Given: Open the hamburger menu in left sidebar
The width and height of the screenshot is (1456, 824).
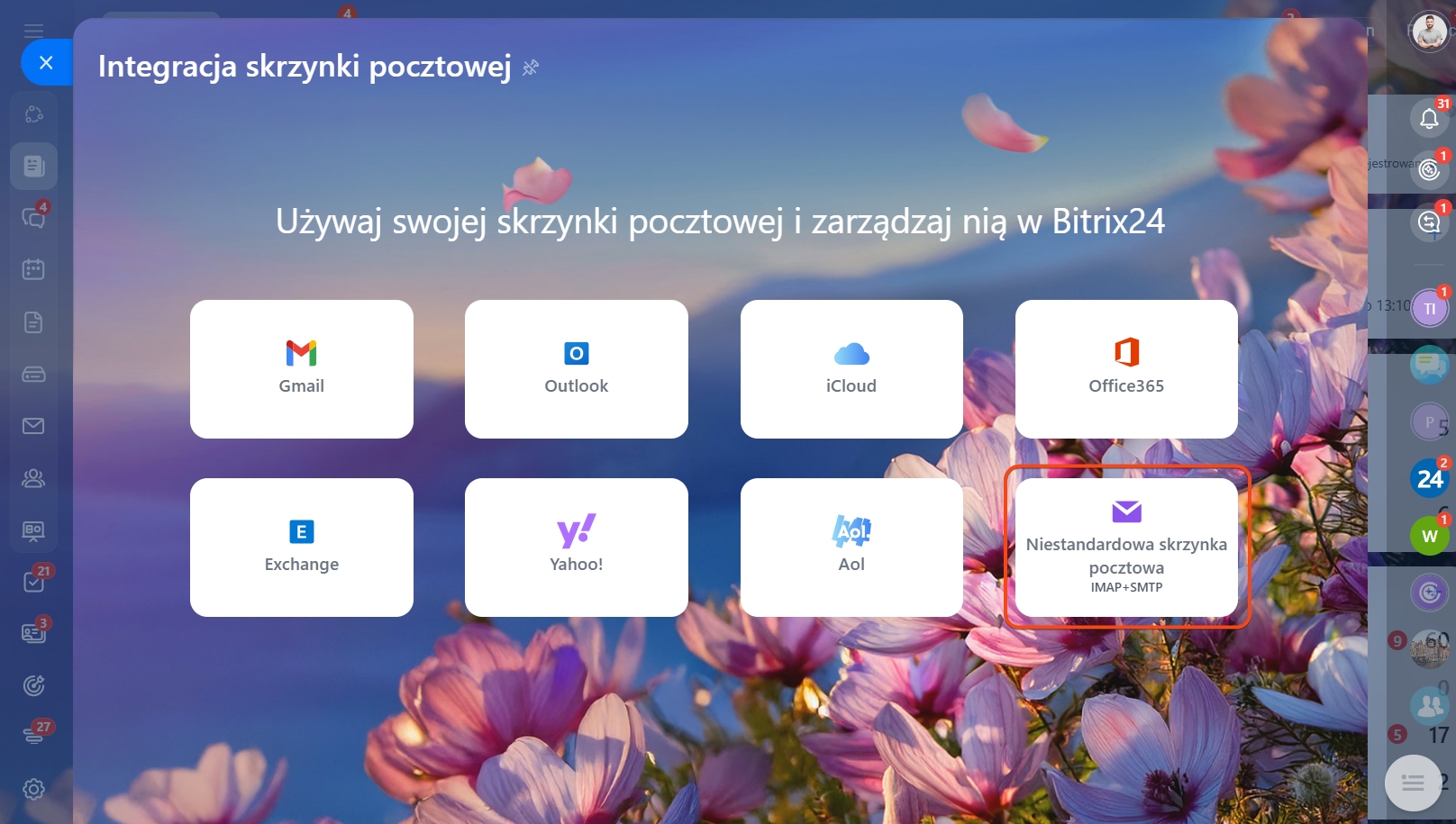Looking at the screenshot, I should pos(33,30).
